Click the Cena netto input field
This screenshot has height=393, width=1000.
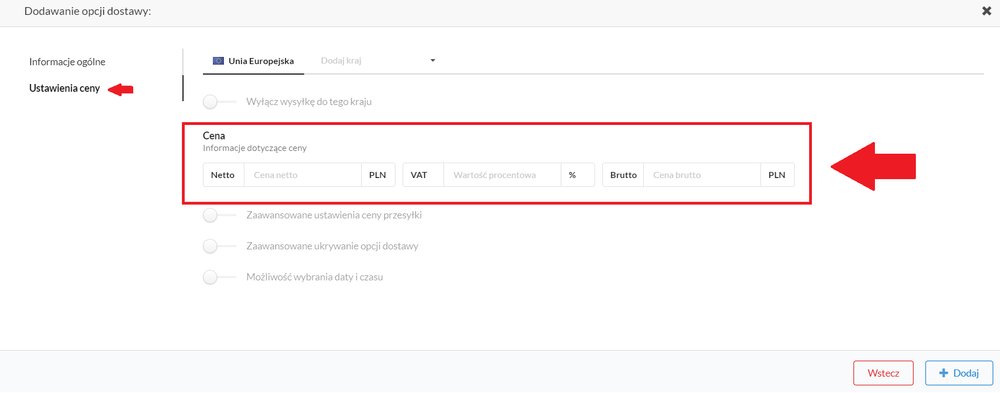click(x=302, y=175)
